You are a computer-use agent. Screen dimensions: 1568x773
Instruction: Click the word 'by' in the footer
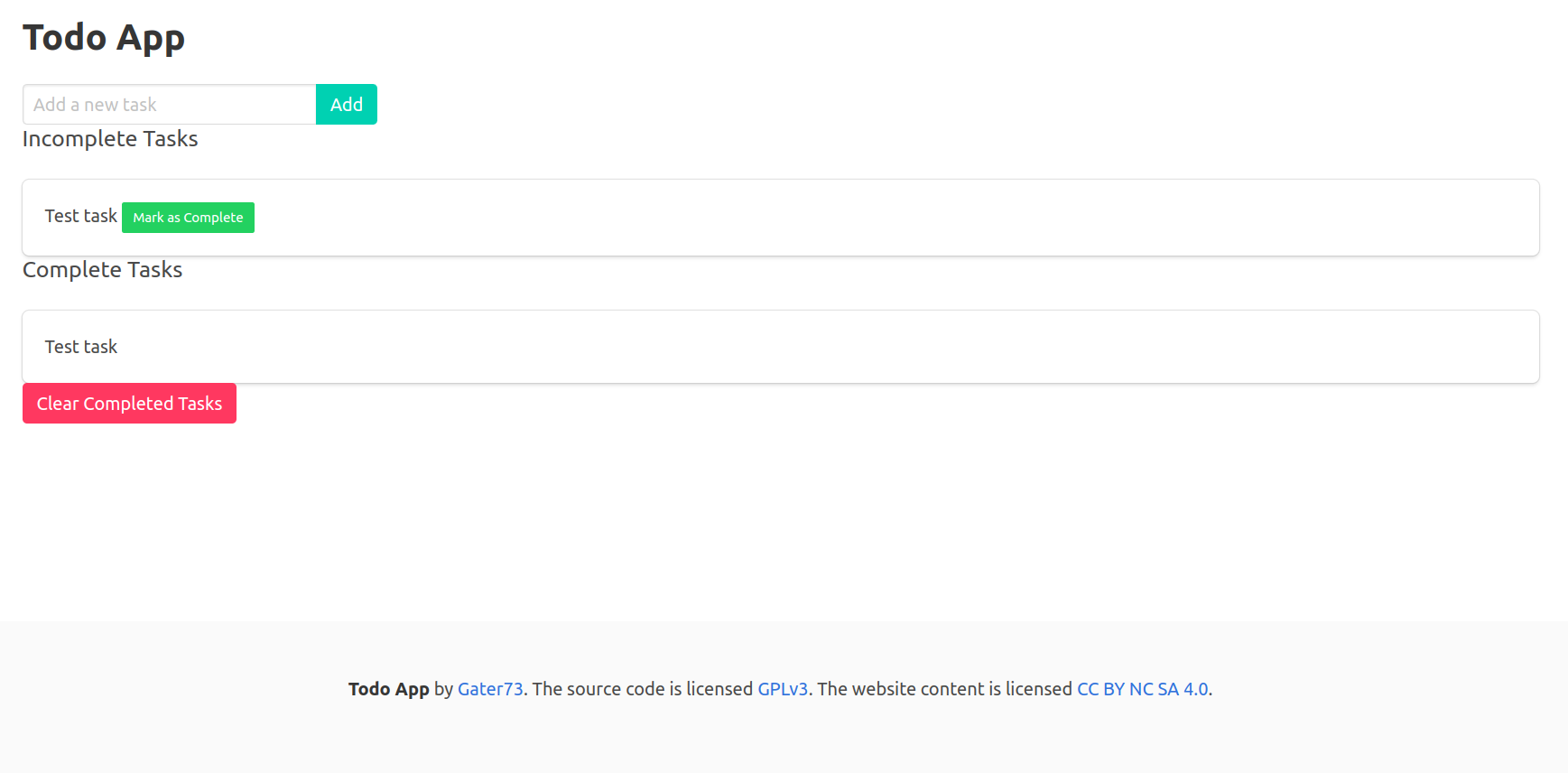pos(443,689)
